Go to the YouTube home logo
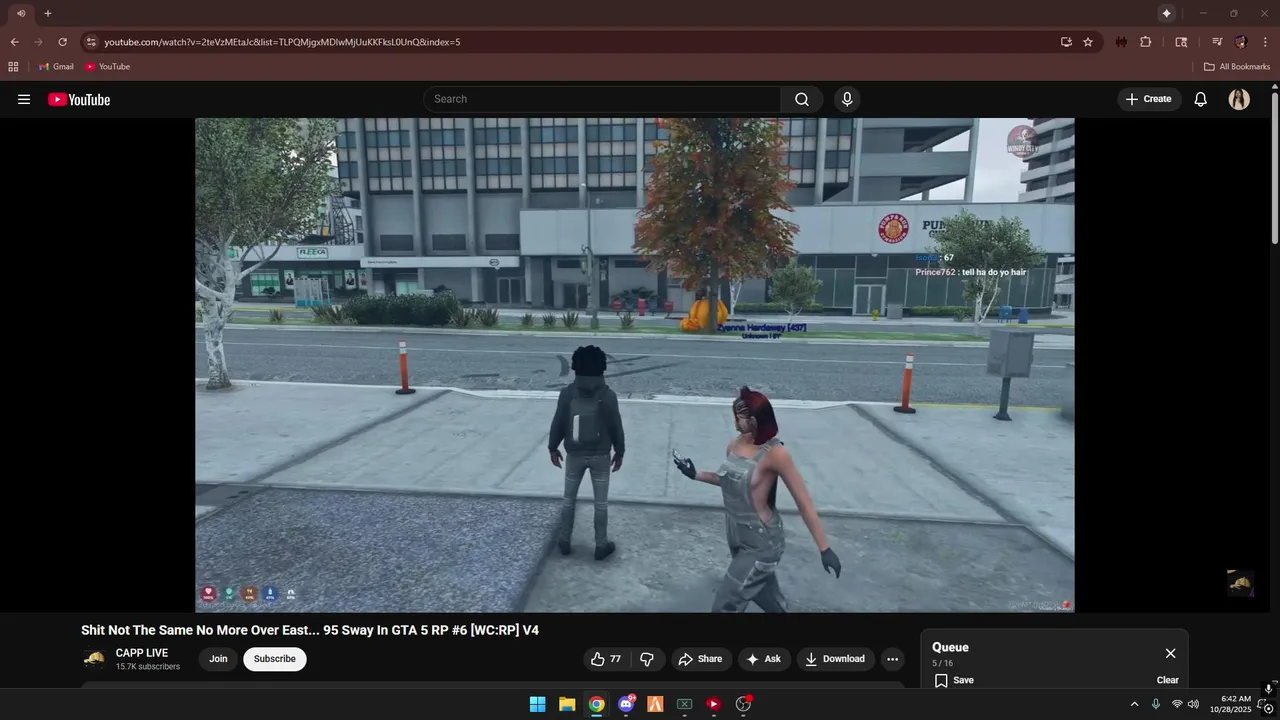The width and height of the screenshot is (1280, 720). coord(79,99)
